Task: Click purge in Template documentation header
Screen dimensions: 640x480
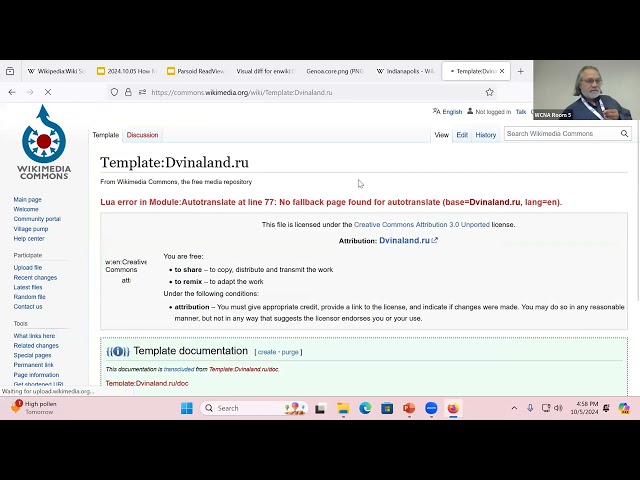Action: point(290,352)
